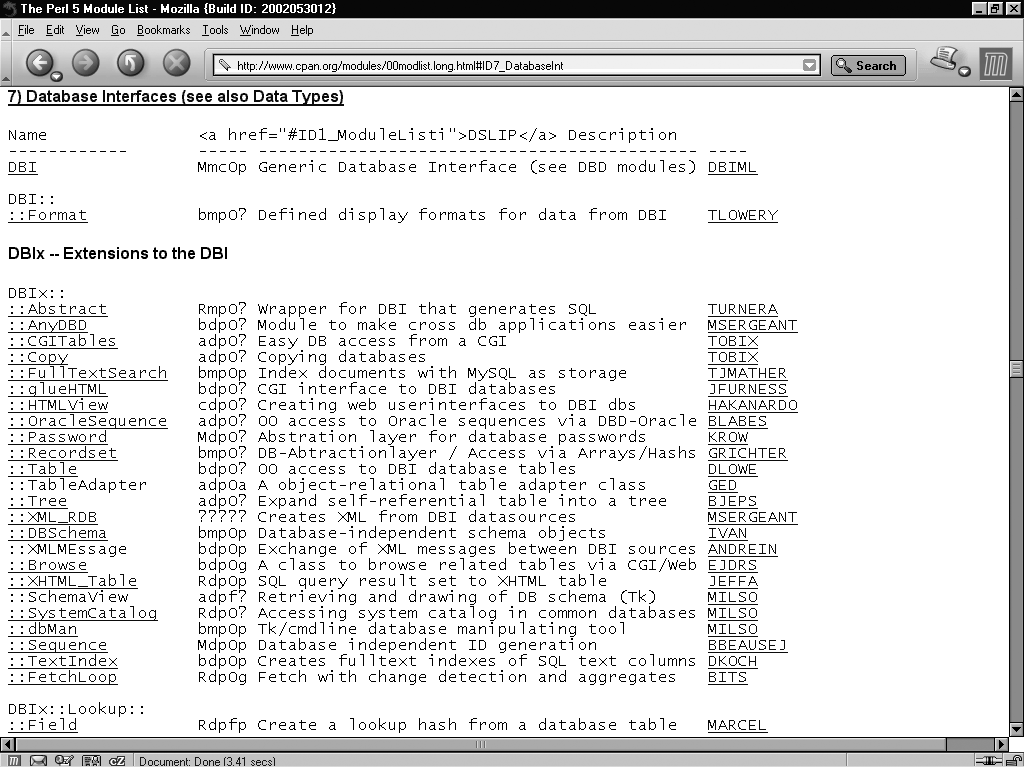
Task: Click the vertical scrollbar up arrow
Action: click(1016, 95)
